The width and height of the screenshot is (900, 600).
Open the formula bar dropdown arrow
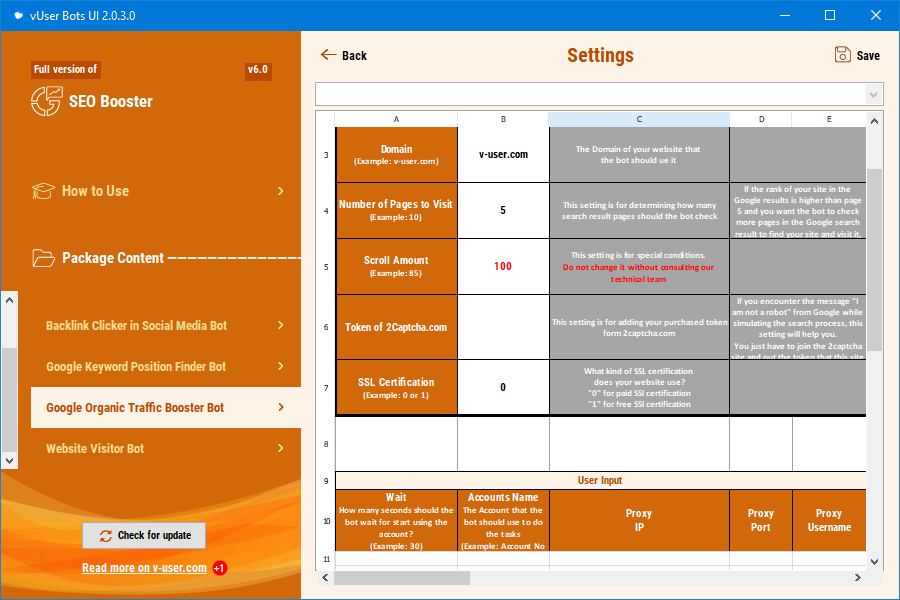(x=873, y=94)
